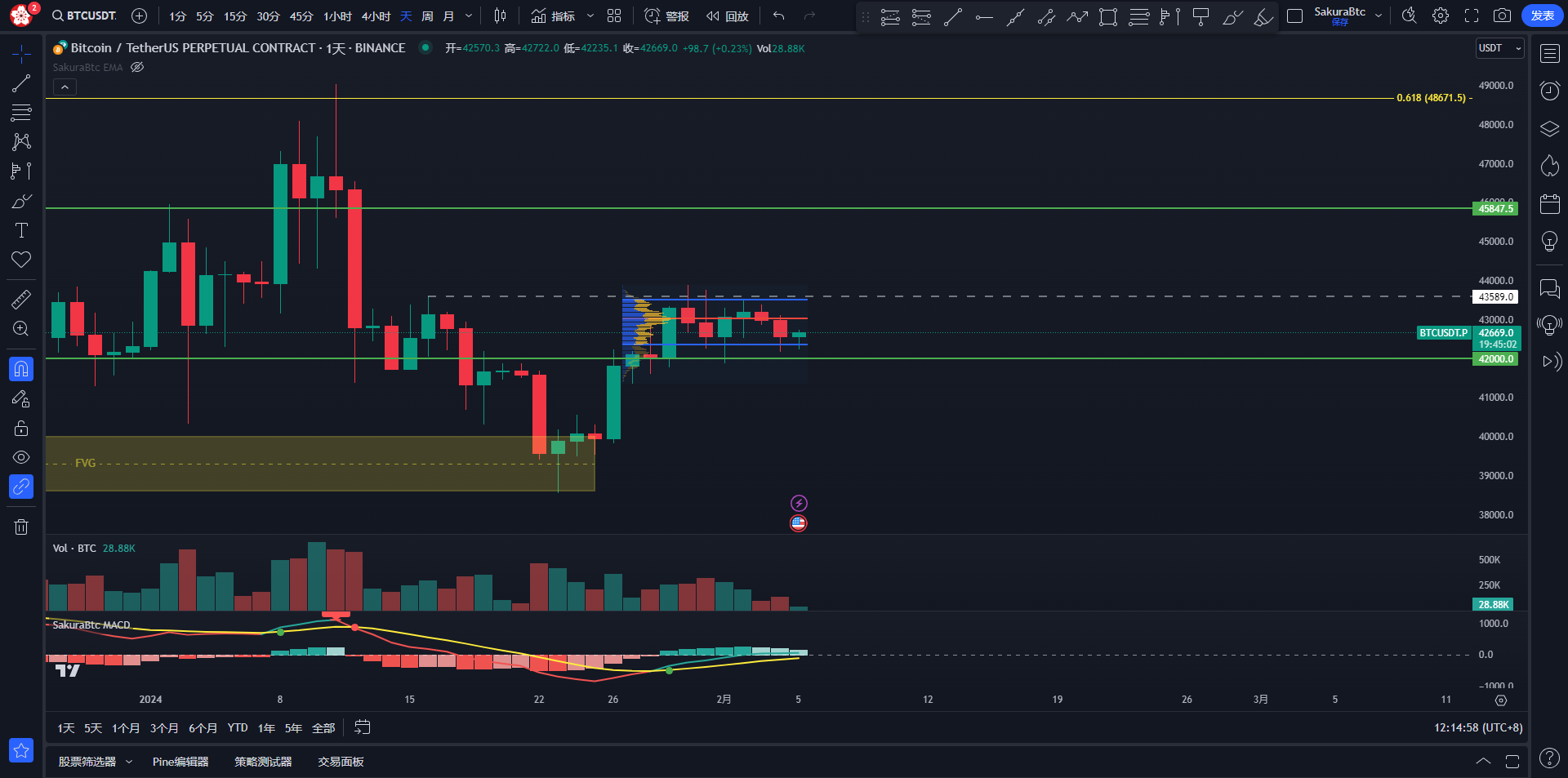Toggle hide all drawings eye icon

(x=21, y=457)
